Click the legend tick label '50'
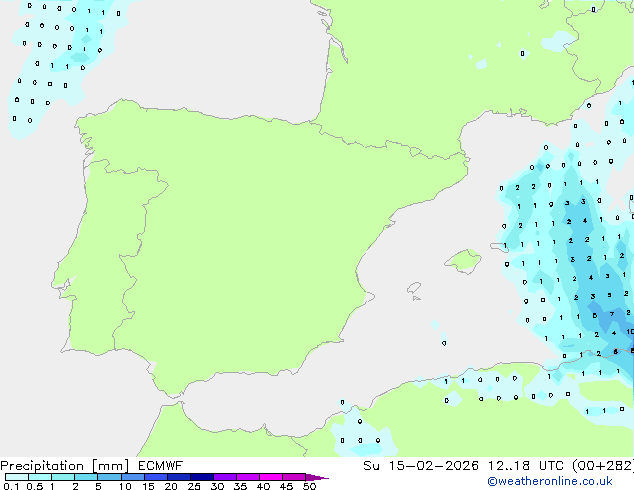634x490 pixels. click(x=309, y=486)
